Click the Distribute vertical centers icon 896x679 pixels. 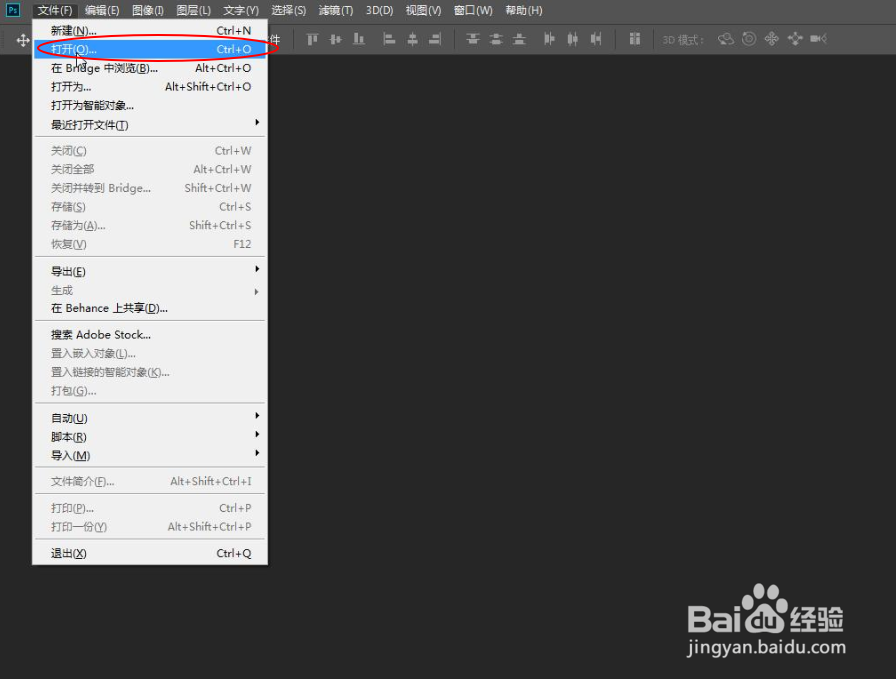496,39
